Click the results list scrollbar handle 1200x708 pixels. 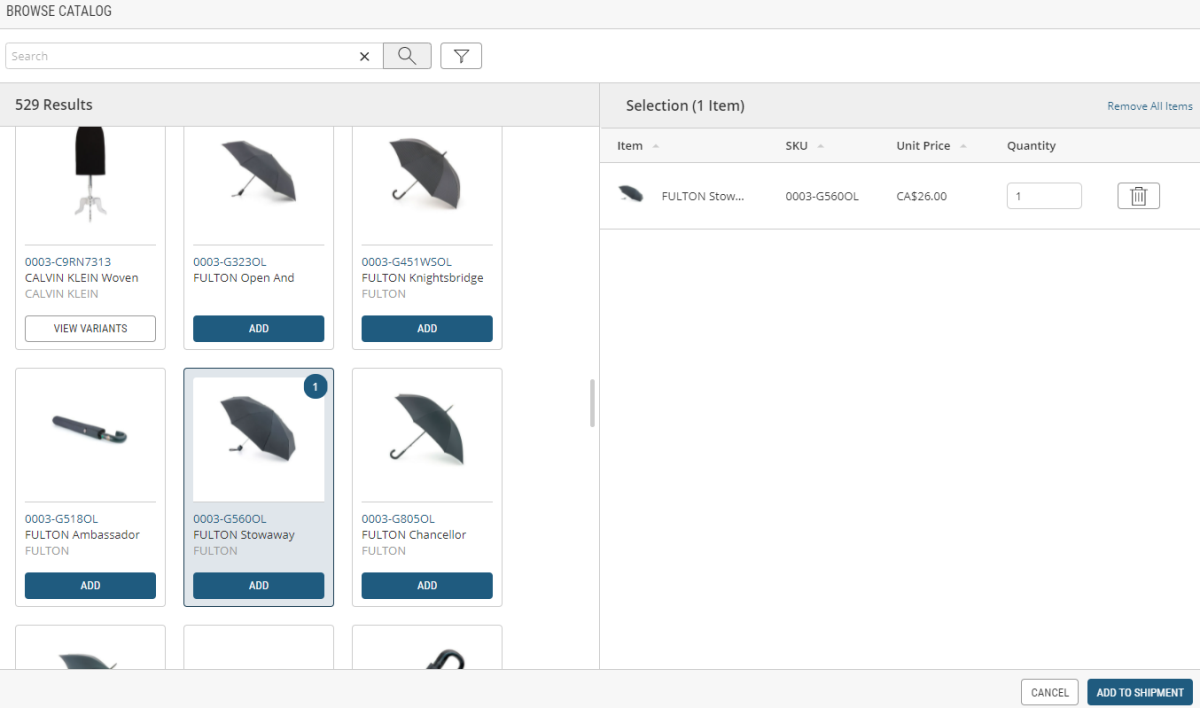pyautogui.click(x=592, y=403)
